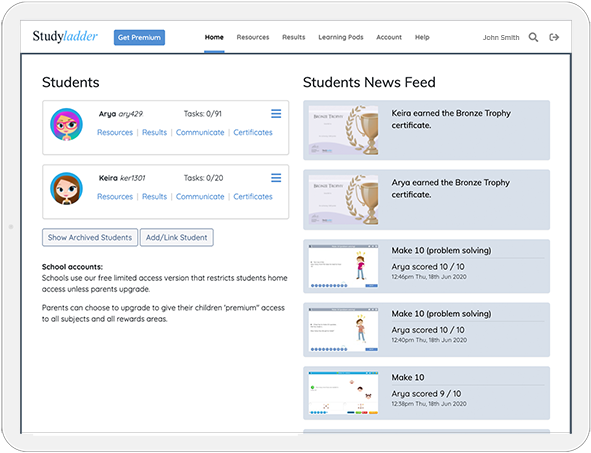Screen dimensions: 591x453
Task: Click Add/Link Student button
Action: pos(177,237)
